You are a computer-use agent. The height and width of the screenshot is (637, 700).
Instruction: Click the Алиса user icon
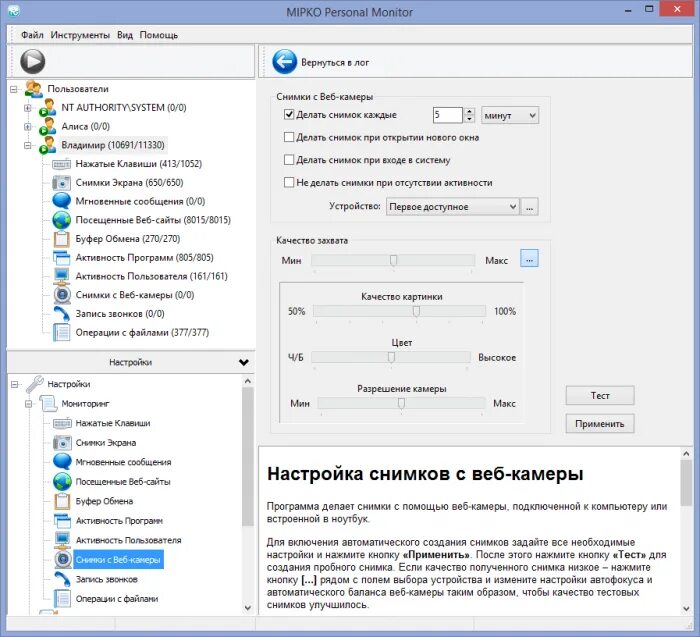(x=47, y=127)
